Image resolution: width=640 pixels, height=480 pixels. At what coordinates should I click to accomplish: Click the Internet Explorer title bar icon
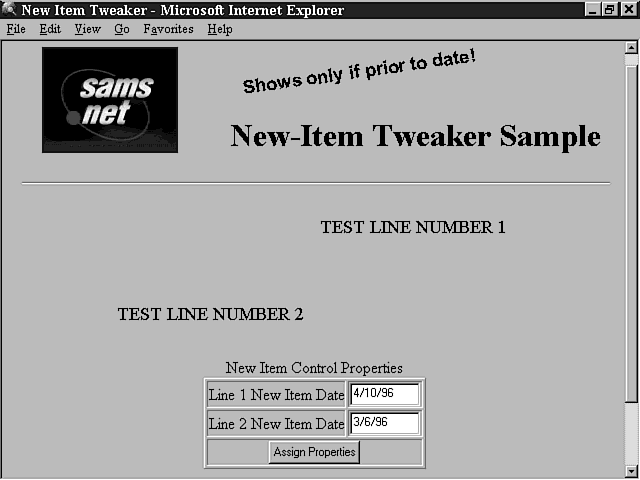click(x=9, y=10)
